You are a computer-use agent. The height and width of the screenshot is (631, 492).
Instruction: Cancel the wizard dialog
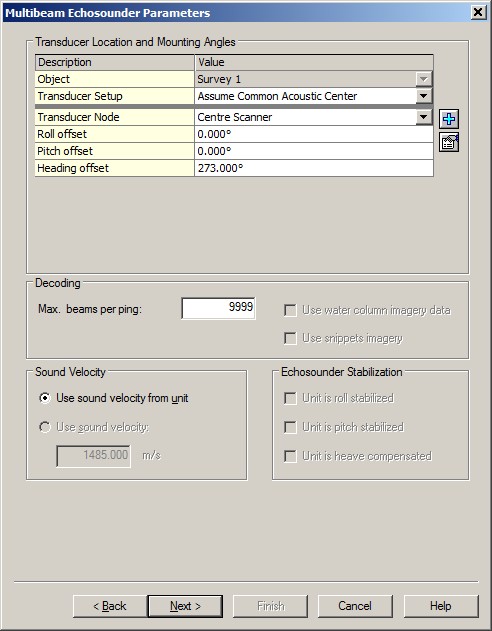pos(355,606)
